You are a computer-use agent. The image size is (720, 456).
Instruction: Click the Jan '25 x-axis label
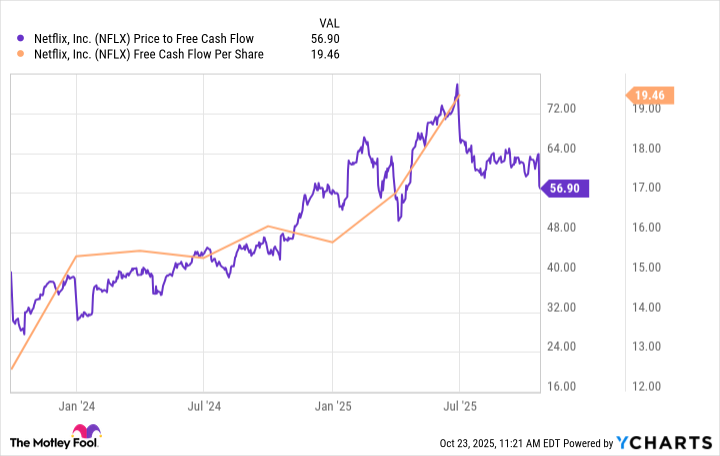[332, 407]
